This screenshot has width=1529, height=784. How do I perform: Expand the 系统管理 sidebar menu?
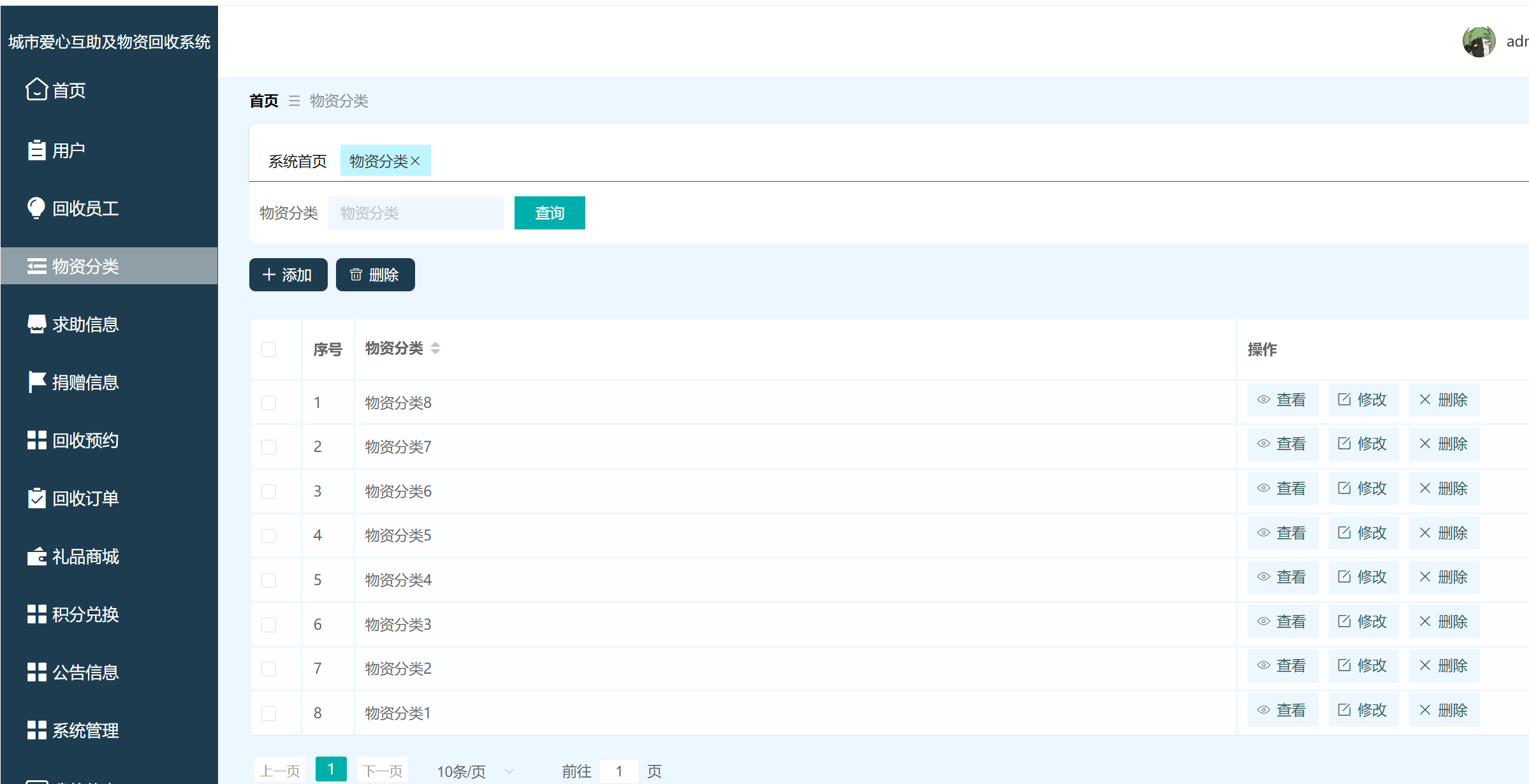pyautogui.click(x=85, y=730)
